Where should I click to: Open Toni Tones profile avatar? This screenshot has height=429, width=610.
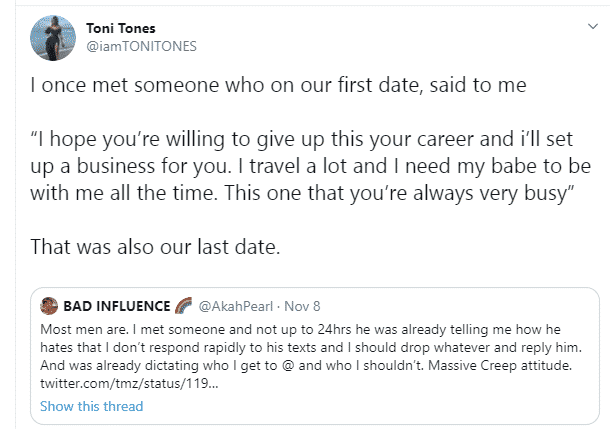pyautogui.click(x=53, y=38)
